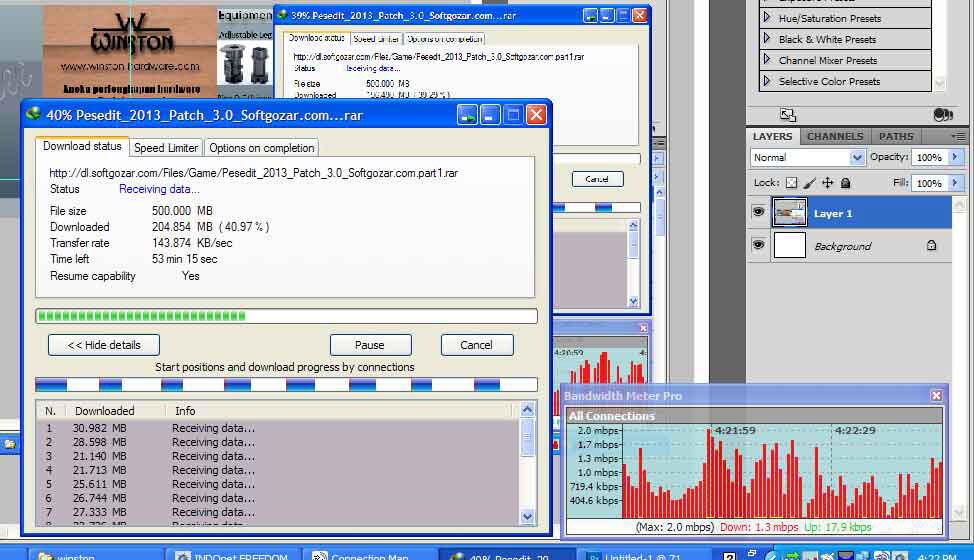Open the Layers panel flyout menu

[x=958, y=136]
